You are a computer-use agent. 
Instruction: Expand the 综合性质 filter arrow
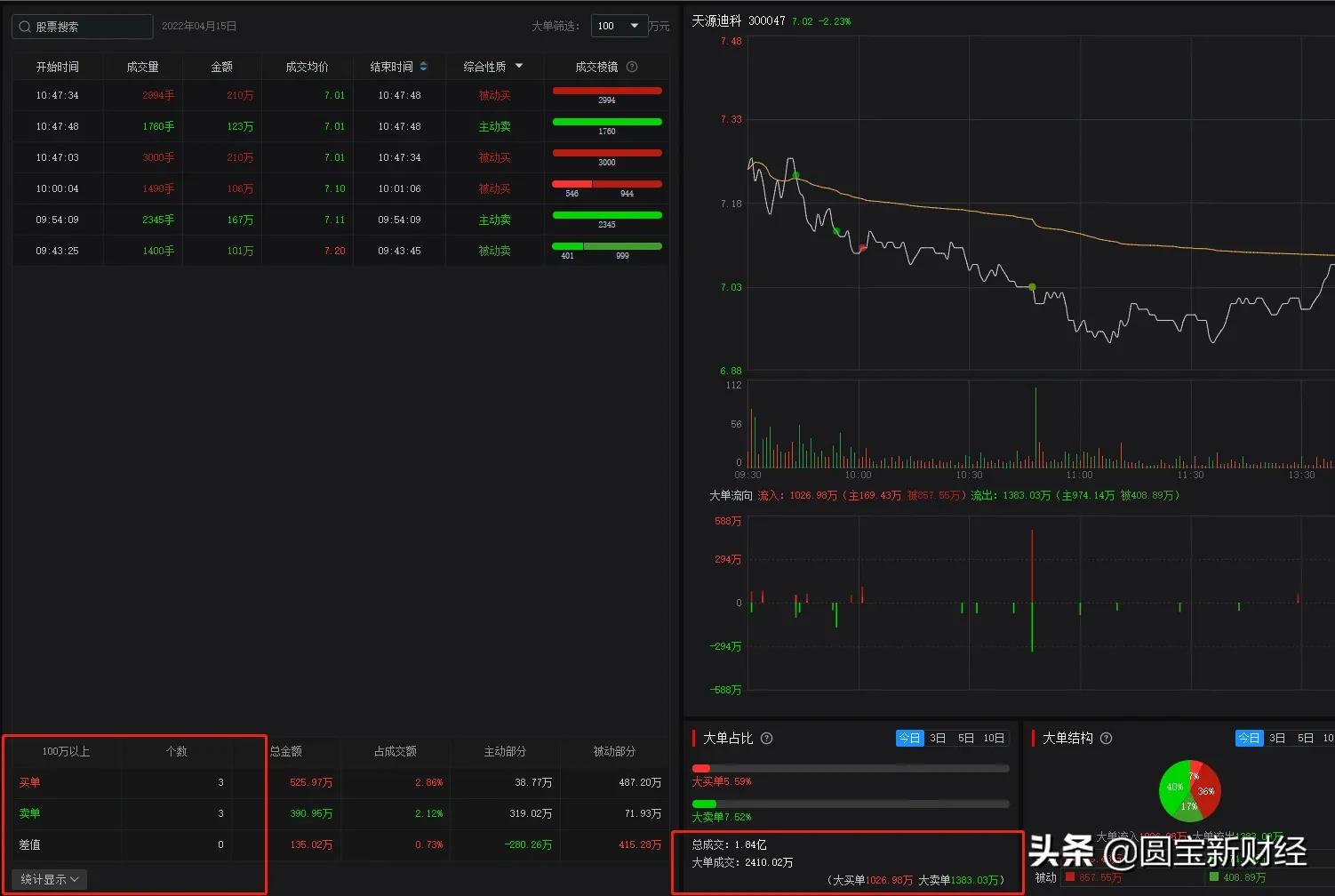[519, 67]
